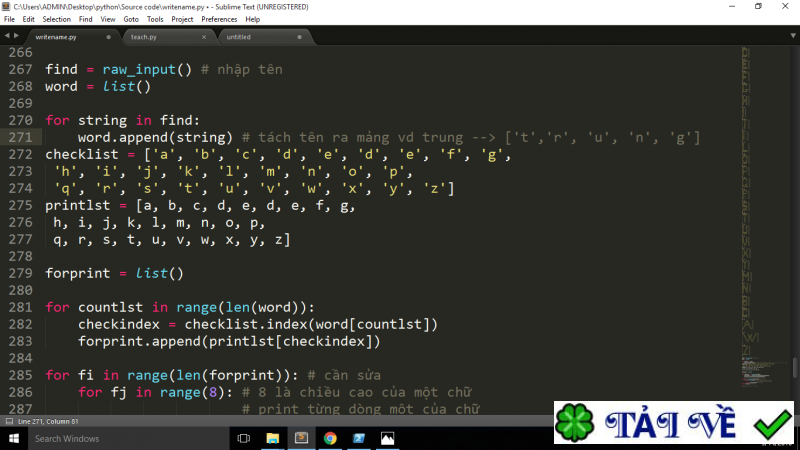Go to previous tab with left arrow
Viewport: 800px width, 450px height.
click(x=7, y=36)
